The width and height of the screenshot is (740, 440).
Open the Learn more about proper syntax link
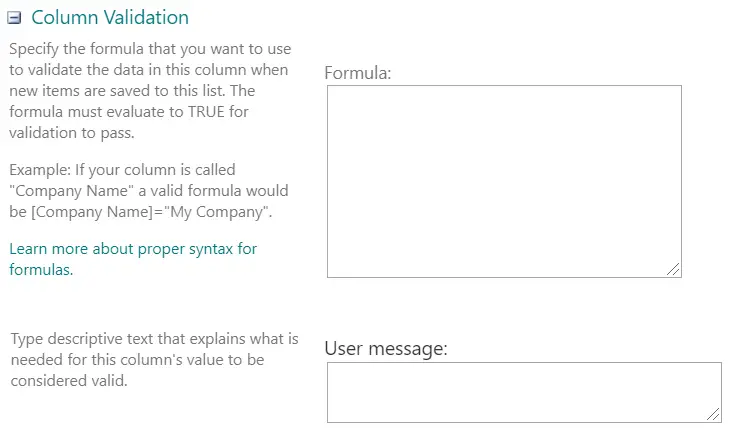(x=132, y=248)
